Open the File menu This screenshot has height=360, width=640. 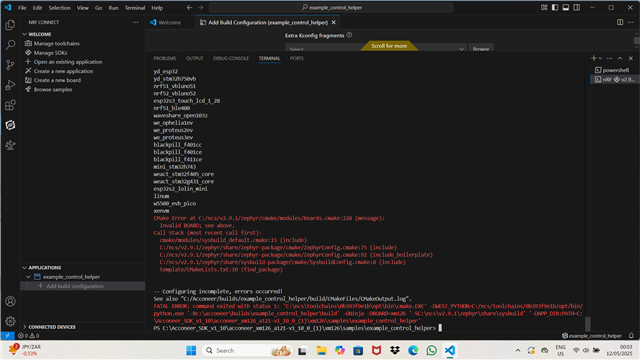click(x=22, y=8)
